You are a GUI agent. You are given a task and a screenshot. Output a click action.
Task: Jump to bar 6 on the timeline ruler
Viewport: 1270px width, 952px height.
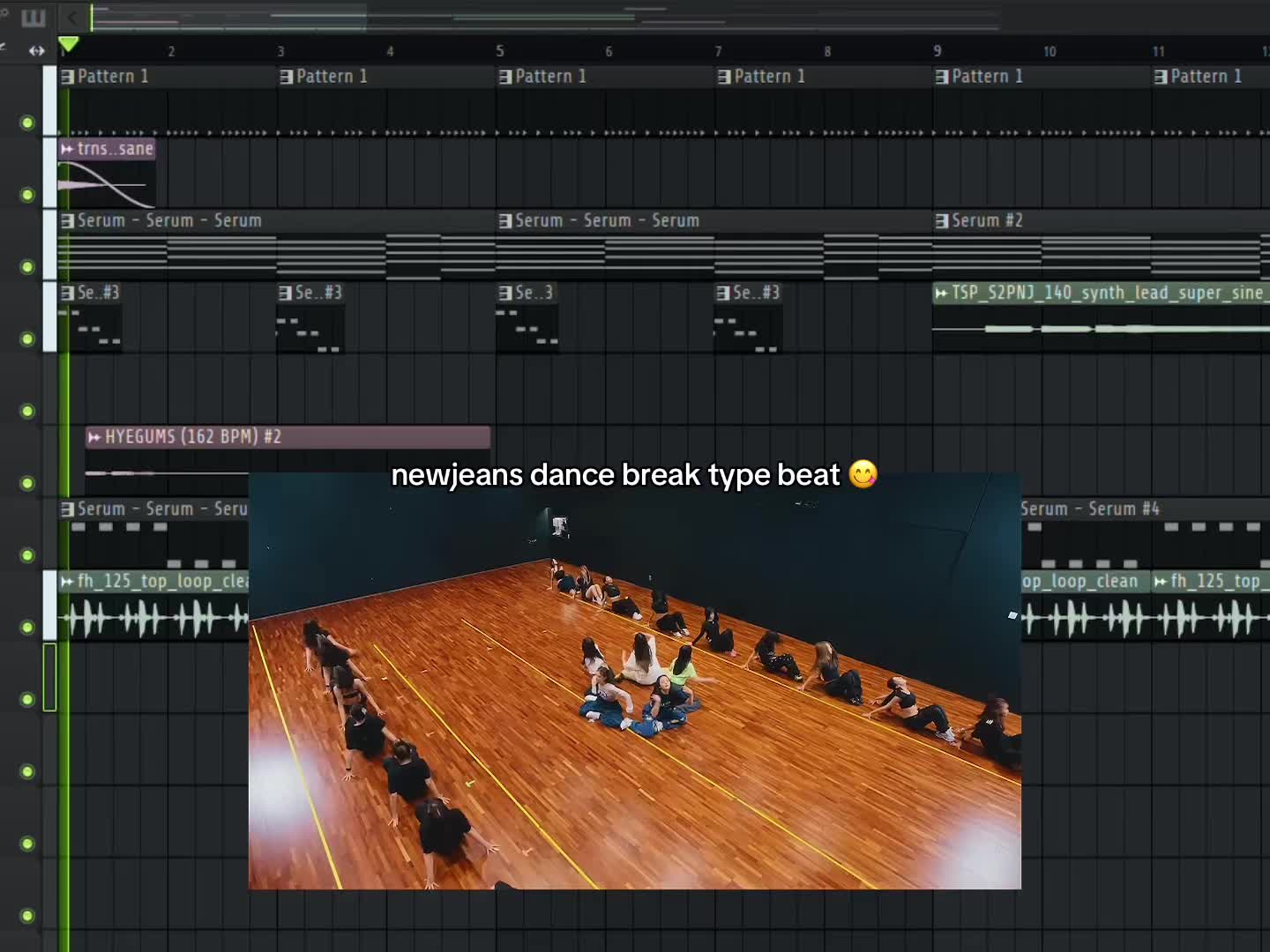pyautogui.click(x=609, y=51)
